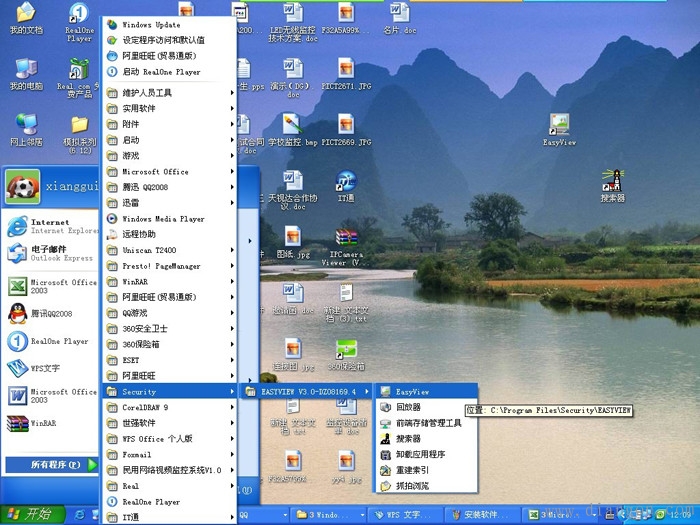The height and width of the screenshot is (525, 700).
Task: Click the 开始 Start button
Action: (x=30, y=514)
